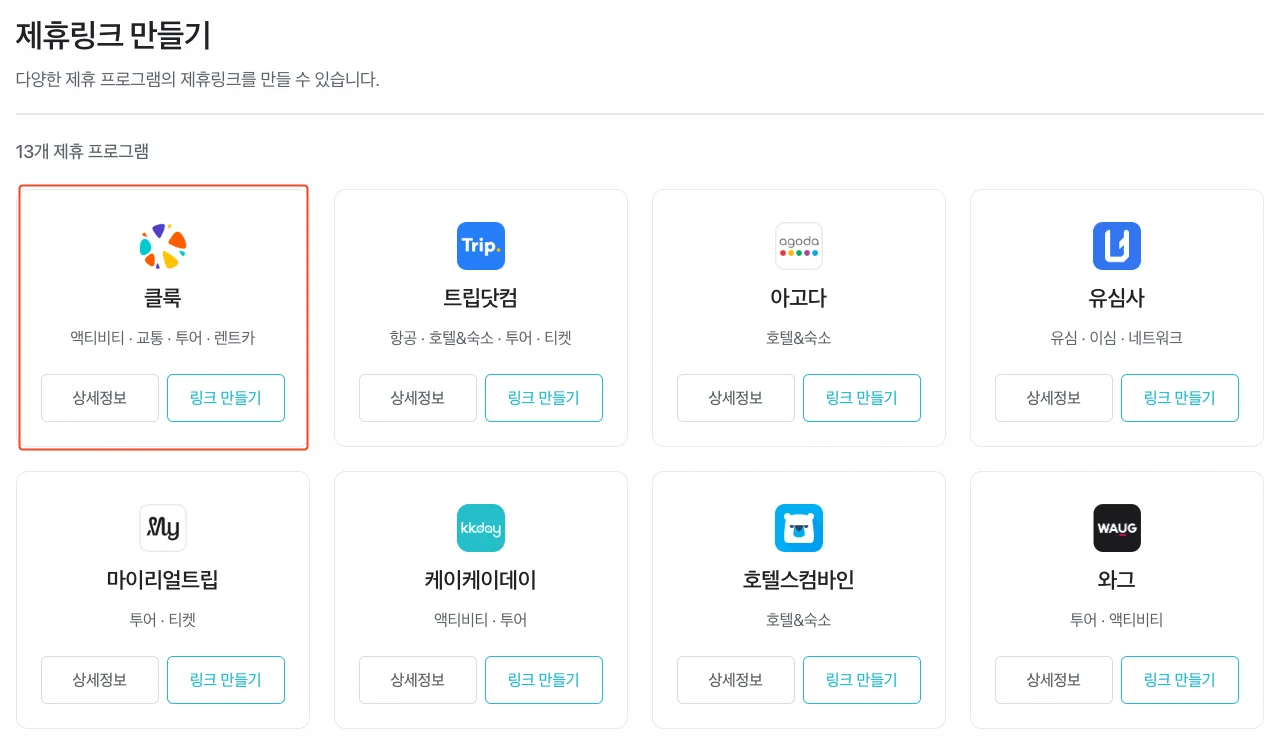Select the highlighted 클룩 program card
The height and width of the screenshot is (737, 1275).
pos(163,318)
